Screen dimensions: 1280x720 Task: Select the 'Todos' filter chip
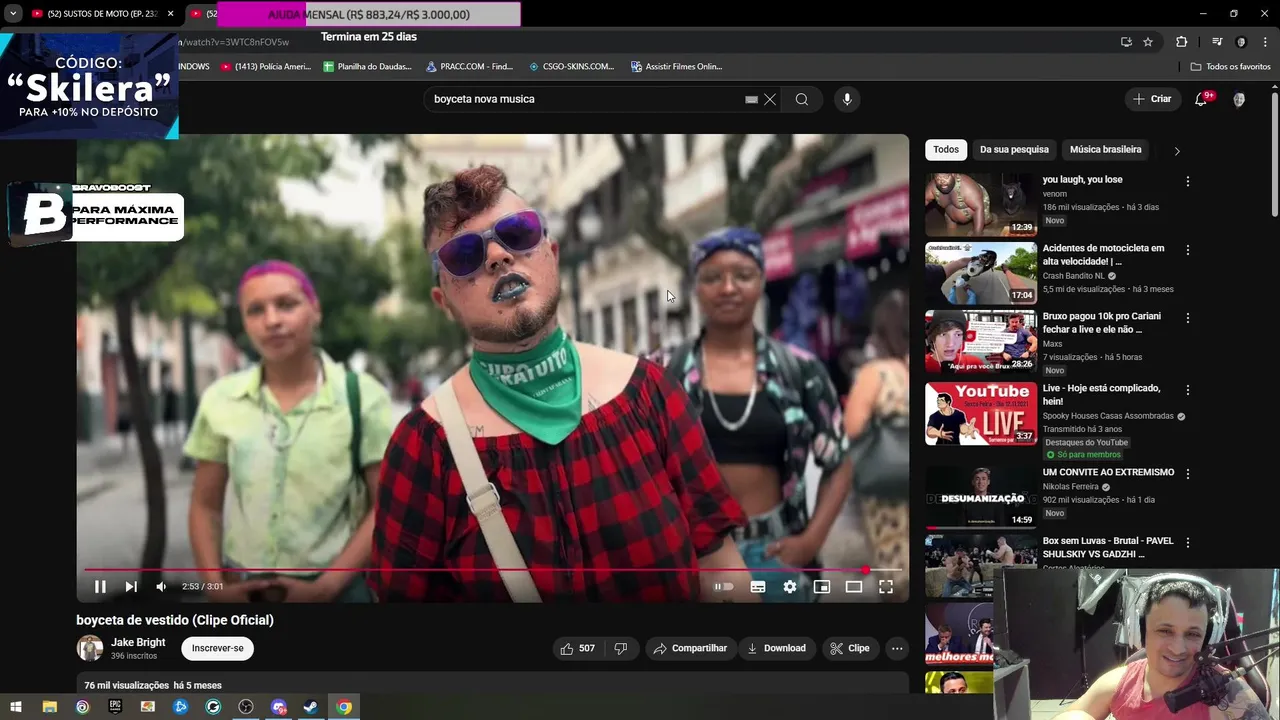pyautogui.click(x=946, y=149)
